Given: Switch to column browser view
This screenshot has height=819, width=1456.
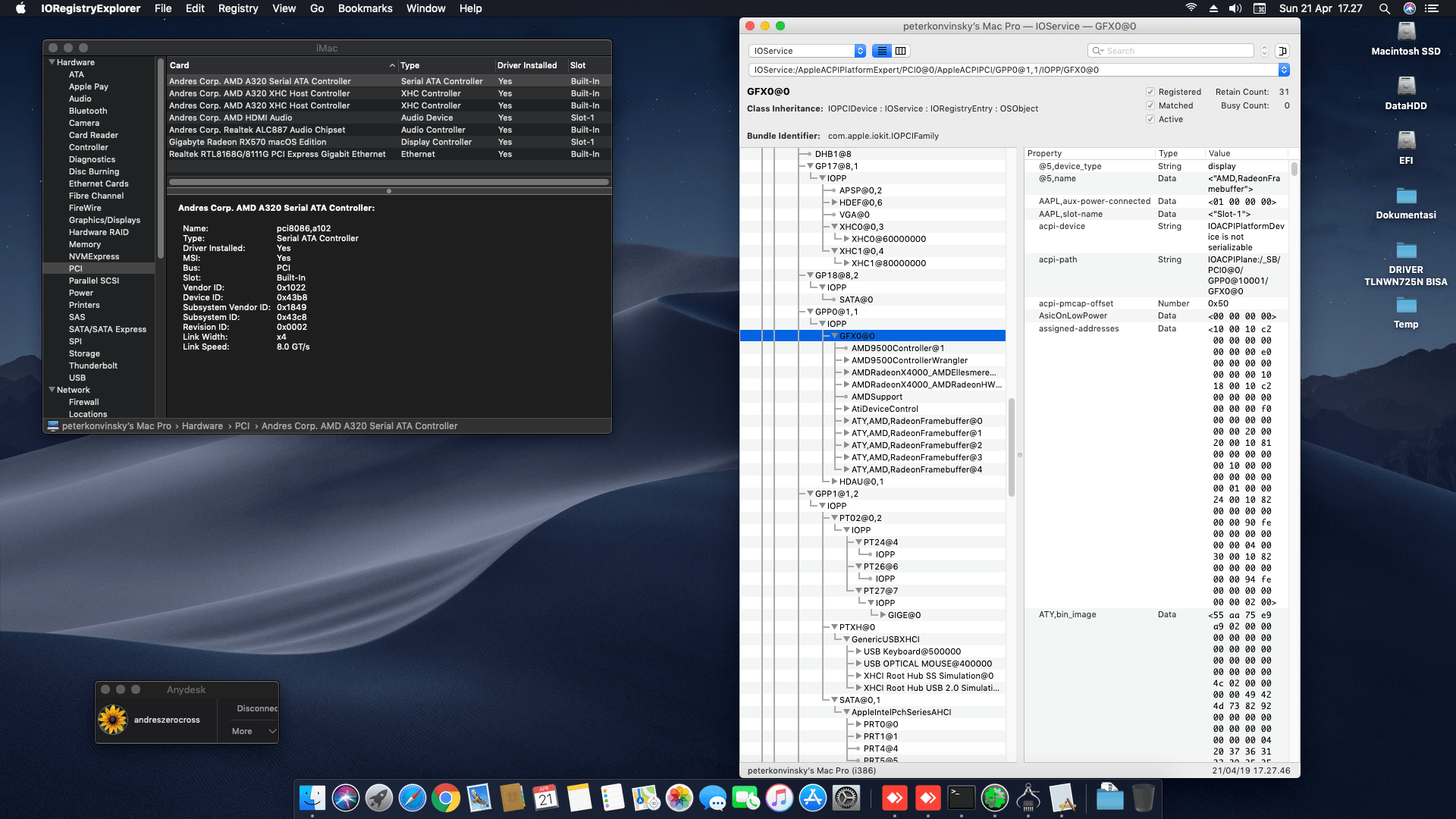Looking at the screenshot, I should pyautogui.click(x=900, y=51).
